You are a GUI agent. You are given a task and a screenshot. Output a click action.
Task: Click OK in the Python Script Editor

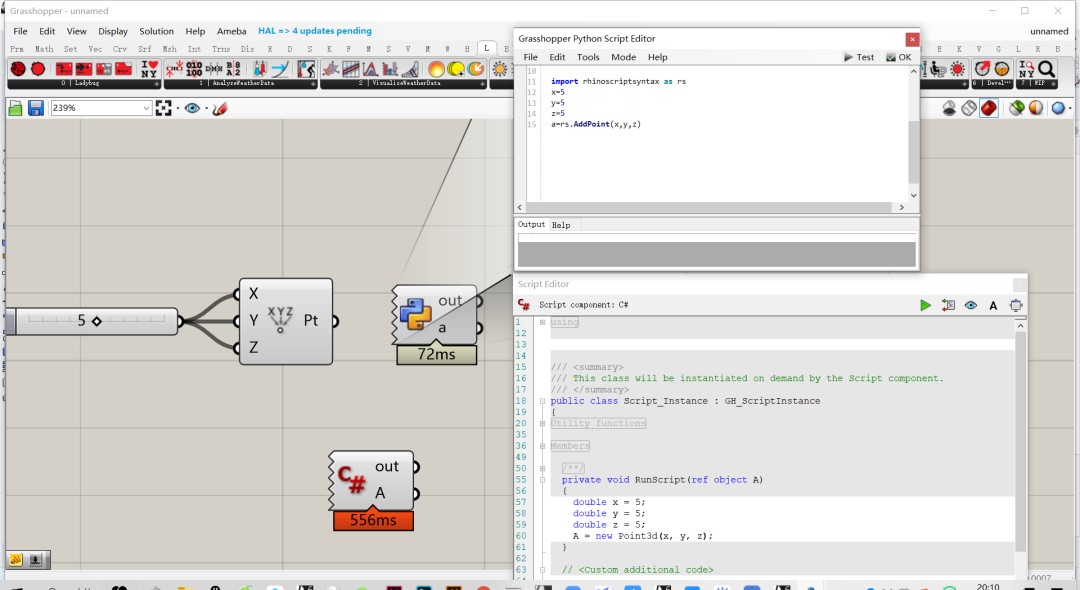899,57
